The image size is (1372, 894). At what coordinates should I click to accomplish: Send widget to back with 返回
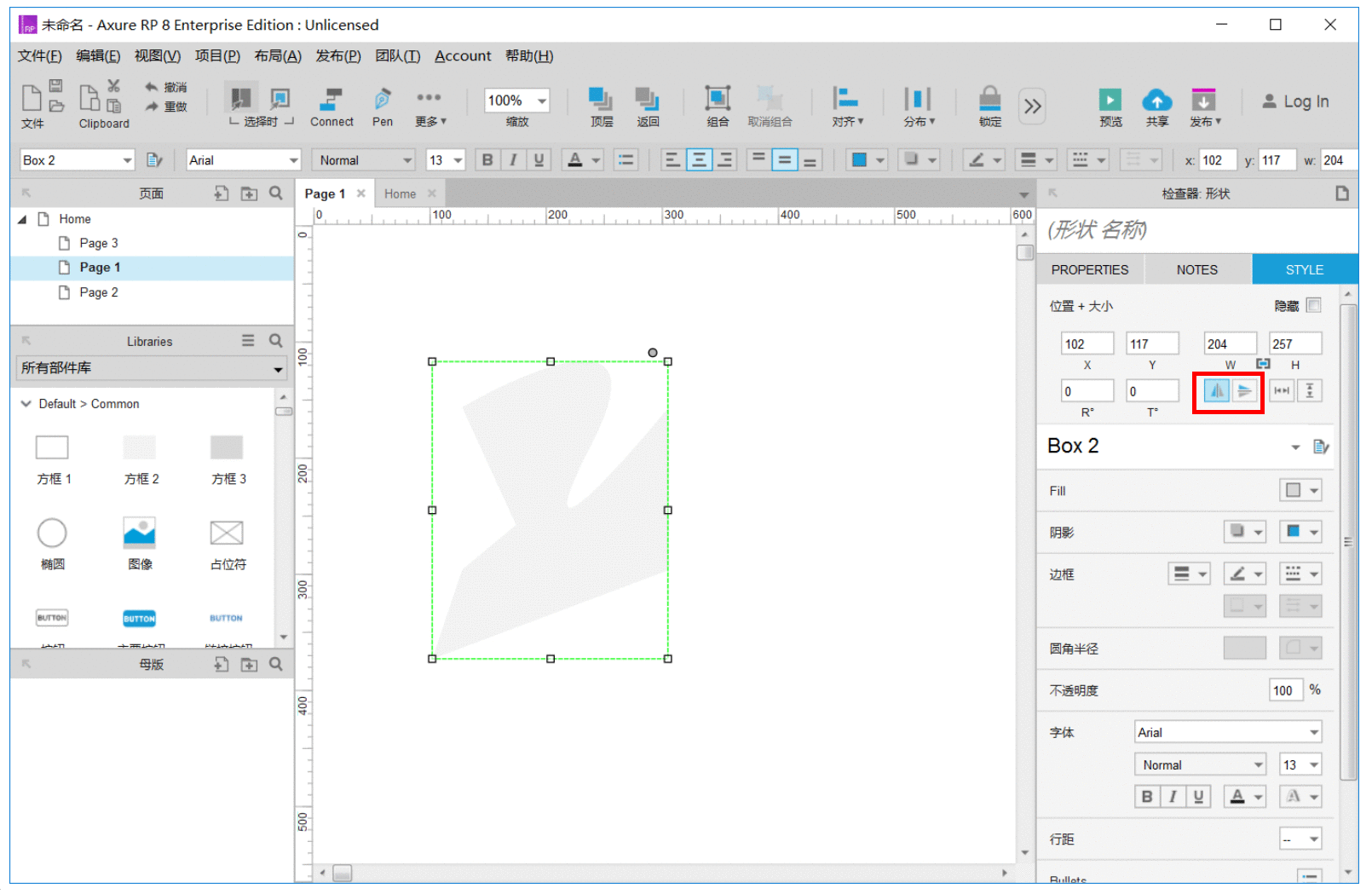(x=648, y=107)
